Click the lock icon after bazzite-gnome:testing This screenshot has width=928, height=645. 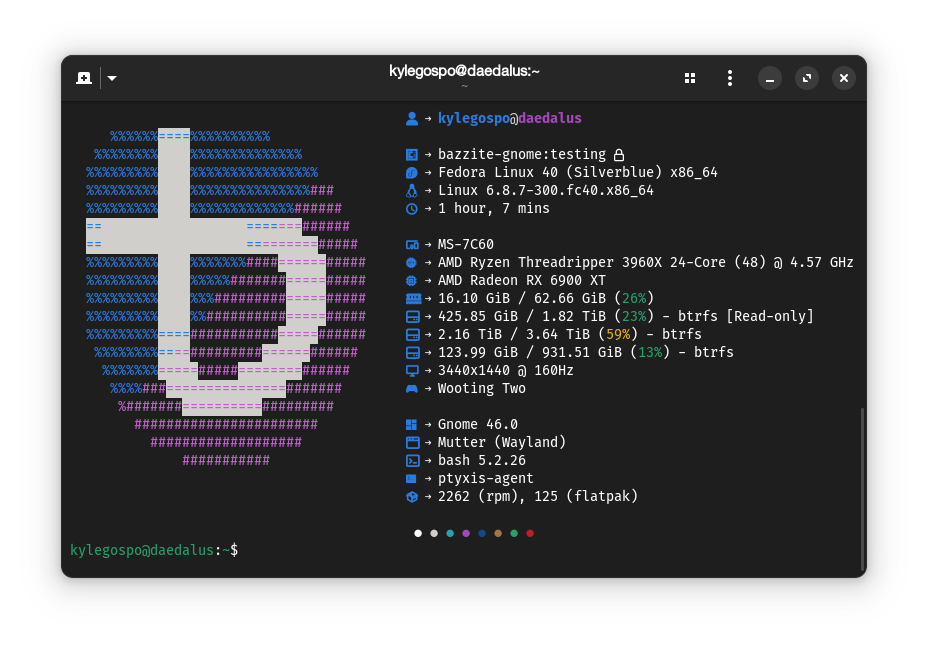[619, 155]
